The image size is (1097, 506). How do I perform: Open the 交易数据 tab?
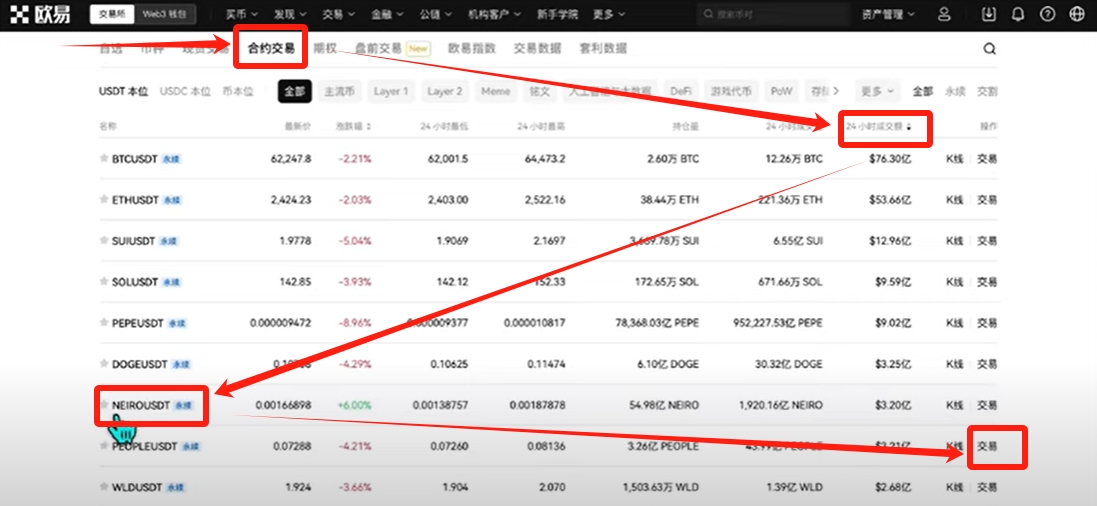click(x=537, y=48)
